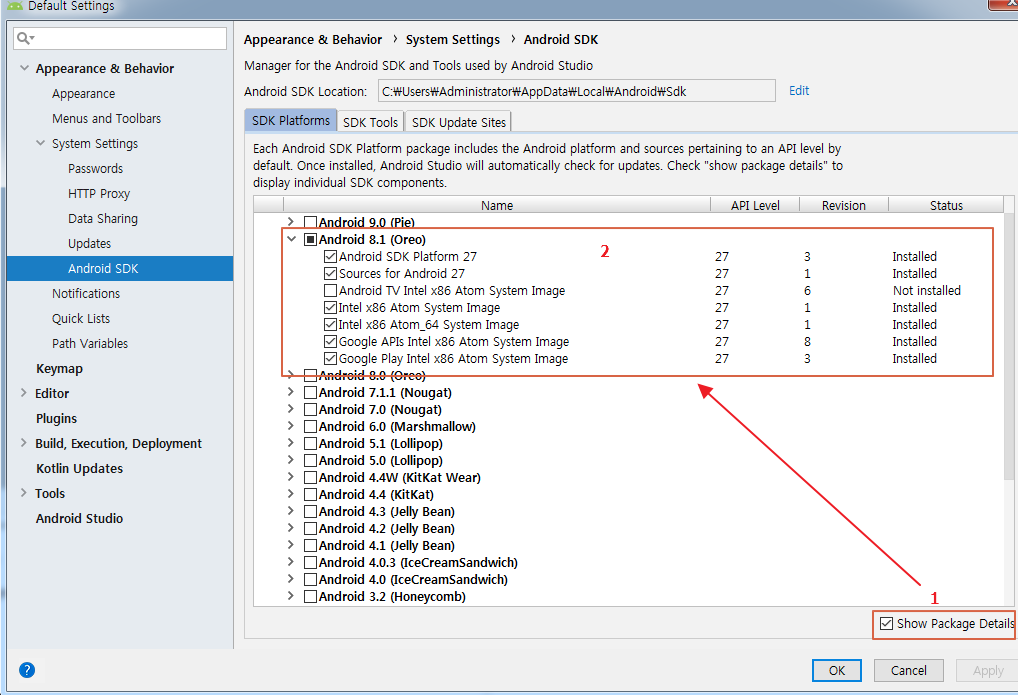
Task: Uncheck Android SDK Platform 27
Action: [330, 257]
